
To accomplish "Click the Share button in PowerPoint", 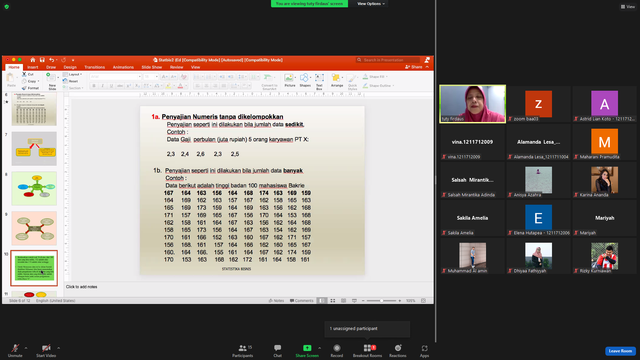I will coord(414,67).
